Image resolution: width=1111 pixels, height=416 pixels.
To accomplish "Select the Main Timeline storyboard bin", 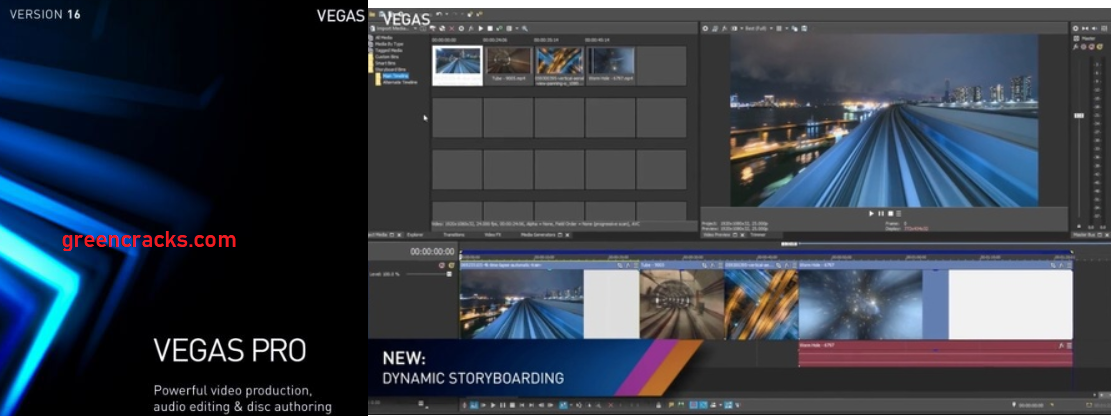I will (395, 76).
